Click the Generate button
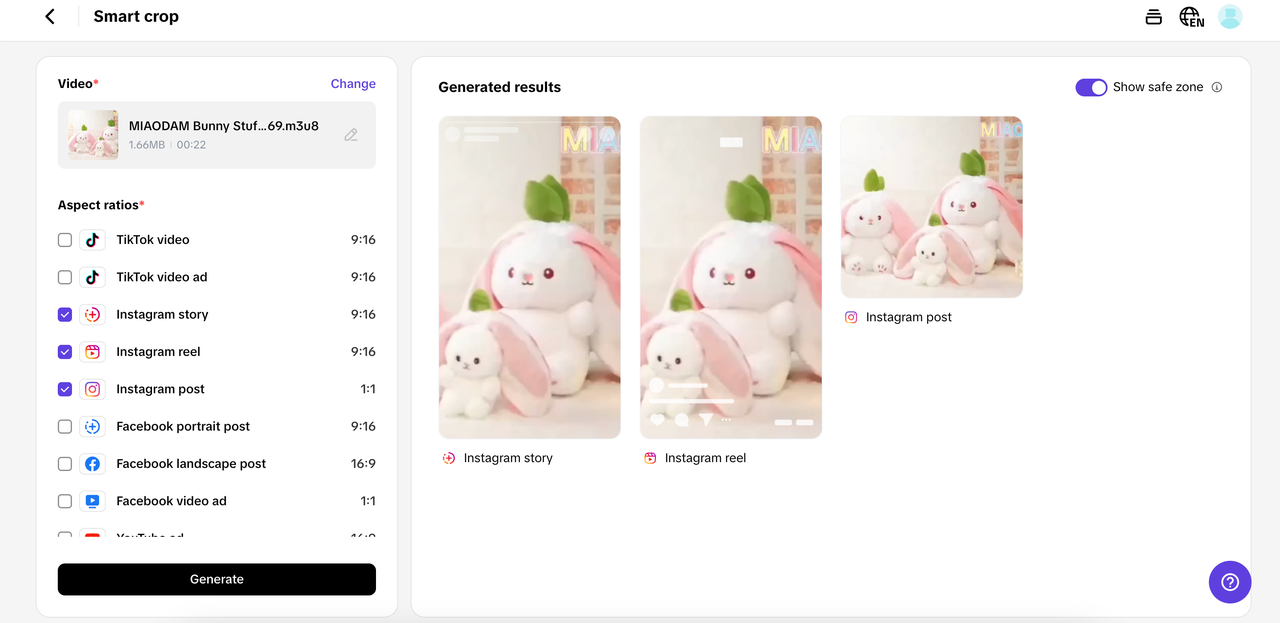Screen dimensions: 1280x623 tap(216, 579)
